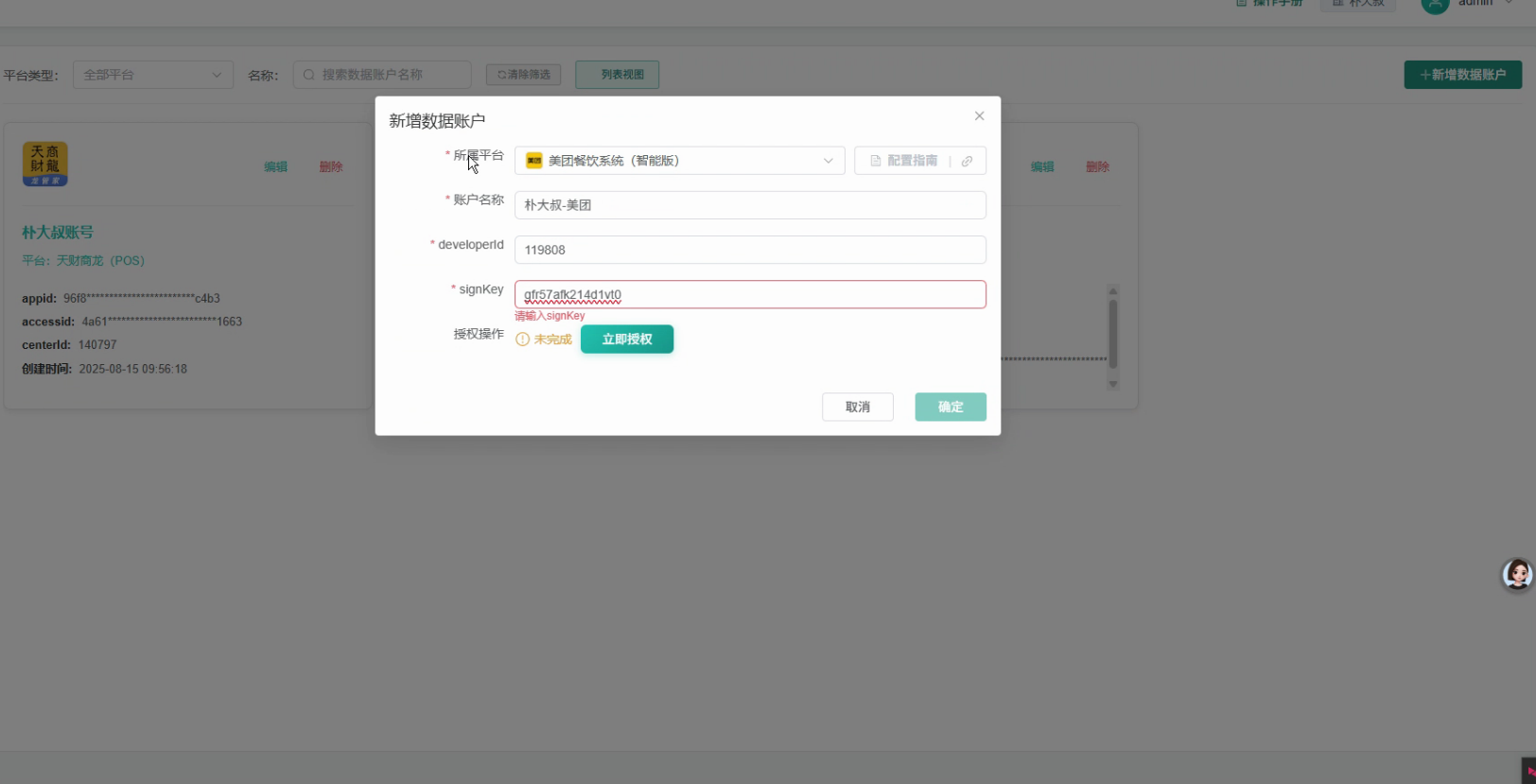Expand the admin account menu arrow
This screenshot has width=1536, height=784.
tap(1509, 3)
